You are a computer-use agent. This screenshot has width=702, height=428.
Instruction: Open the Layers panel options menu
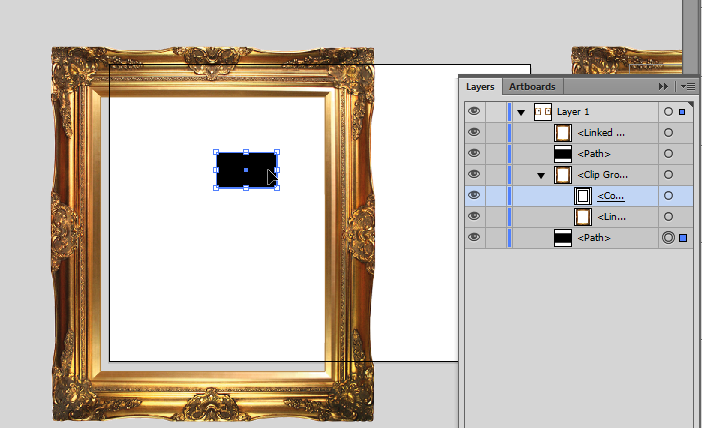(688, 87)
